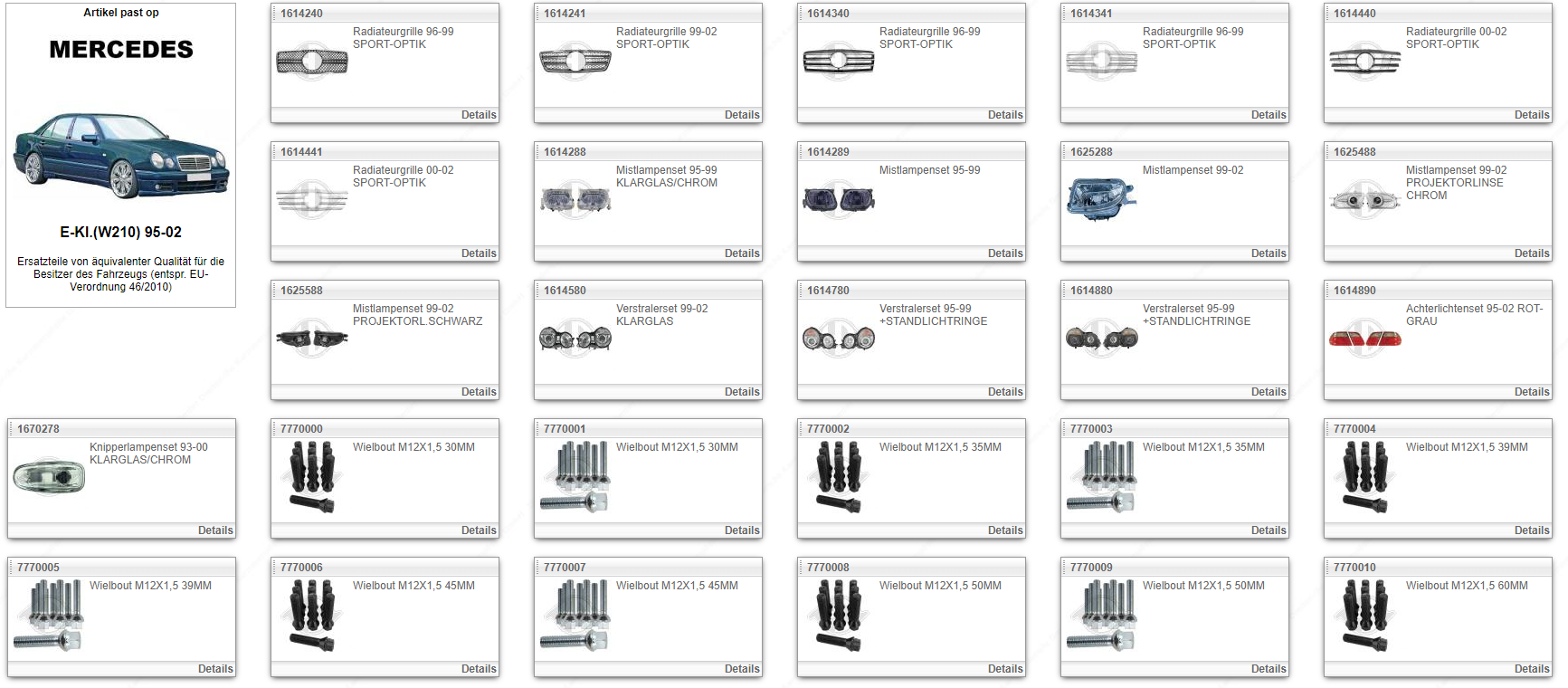Open Details for article 1614289
This screenshot has width=1568, height=688.
[1005, 253]
